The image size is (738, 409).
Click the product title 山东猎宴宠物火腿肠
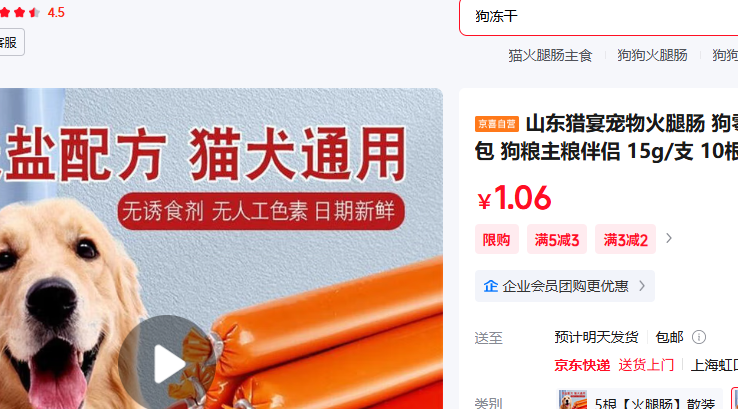pos(615,124)
